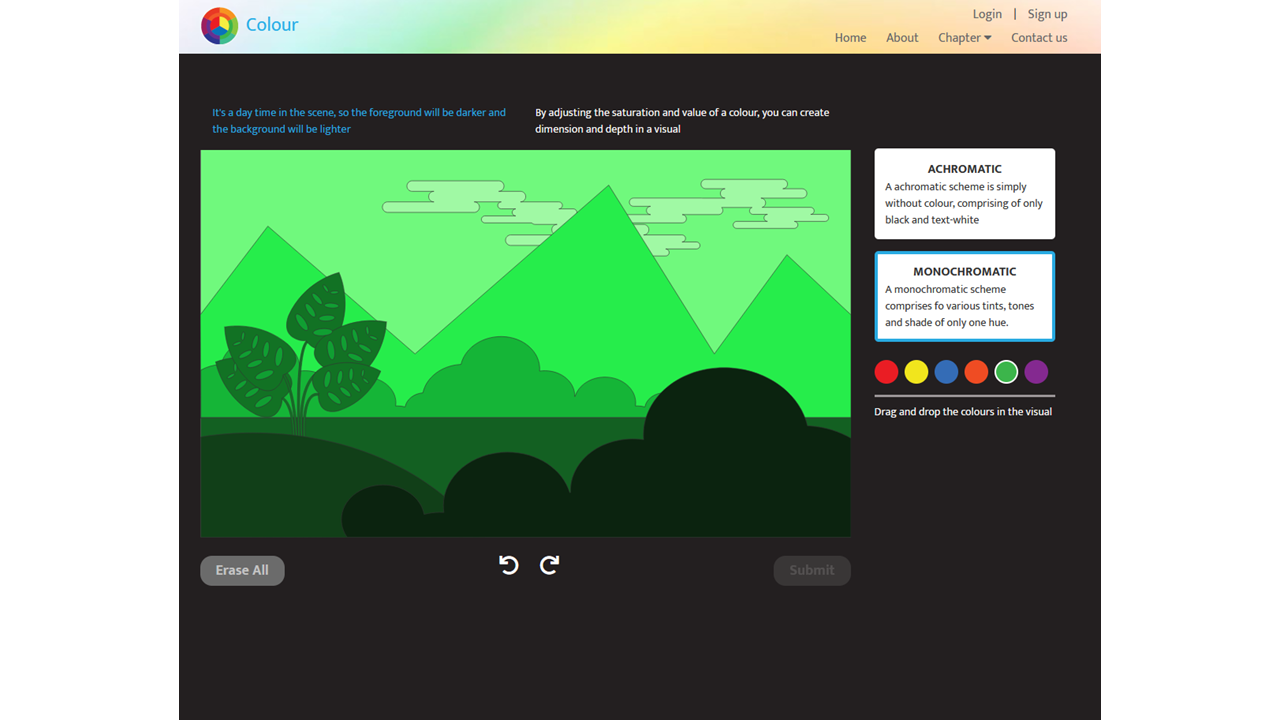This screenshot has width=1280, height=720.
Task: Click the green colour swatch
Action: tap(1006, 372)
